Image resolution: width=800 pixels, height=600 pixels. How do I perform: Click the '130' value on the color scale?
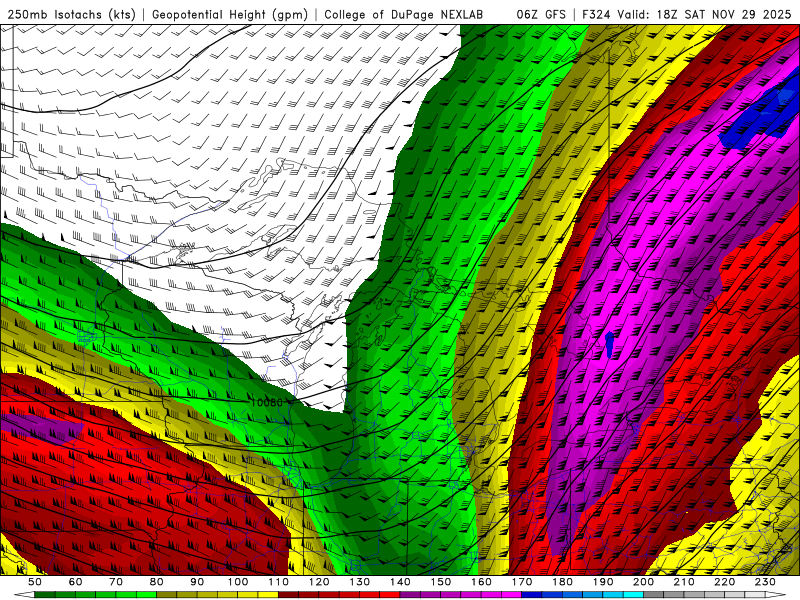tap(360, 582)
